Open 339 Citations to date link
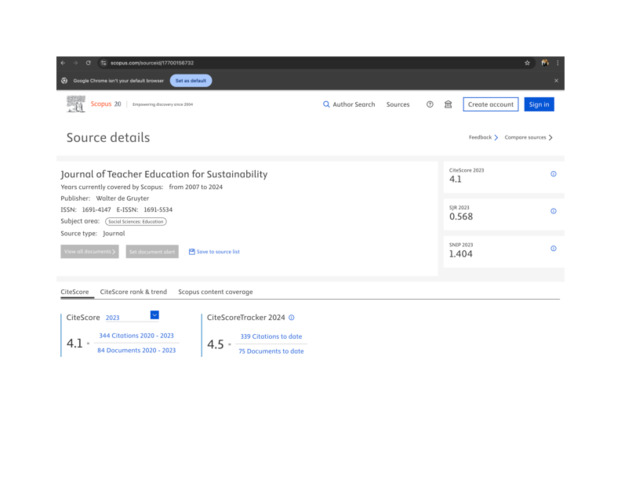 coord(271,336)
